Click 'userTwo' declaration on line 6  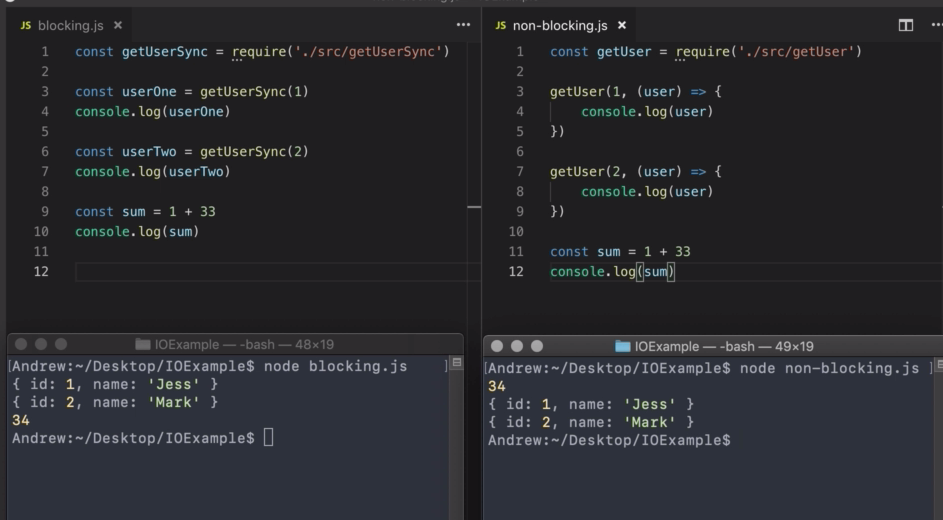(x=149, y=152)
